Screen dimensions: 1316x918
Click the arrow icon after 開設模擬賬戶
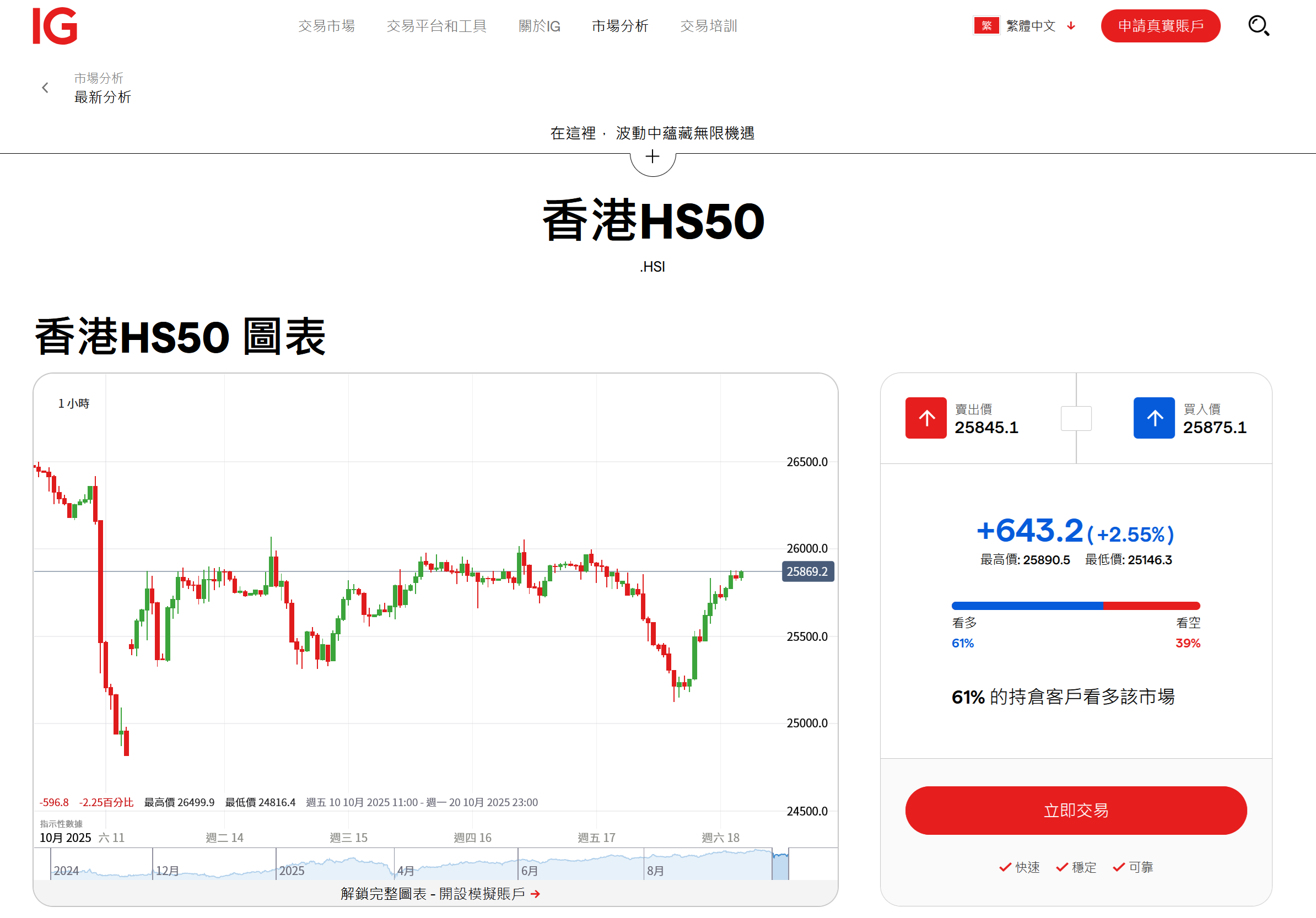(x=535, y=894)
